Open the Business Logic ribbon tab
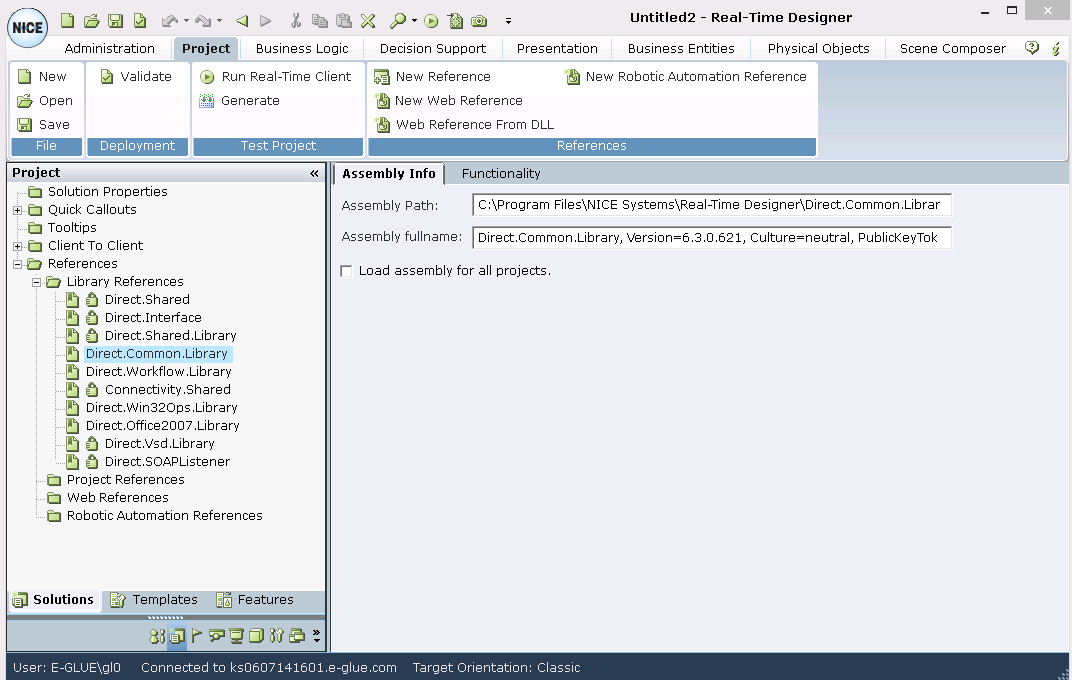This screenshot has height=680, width=1072. [302, 49]
